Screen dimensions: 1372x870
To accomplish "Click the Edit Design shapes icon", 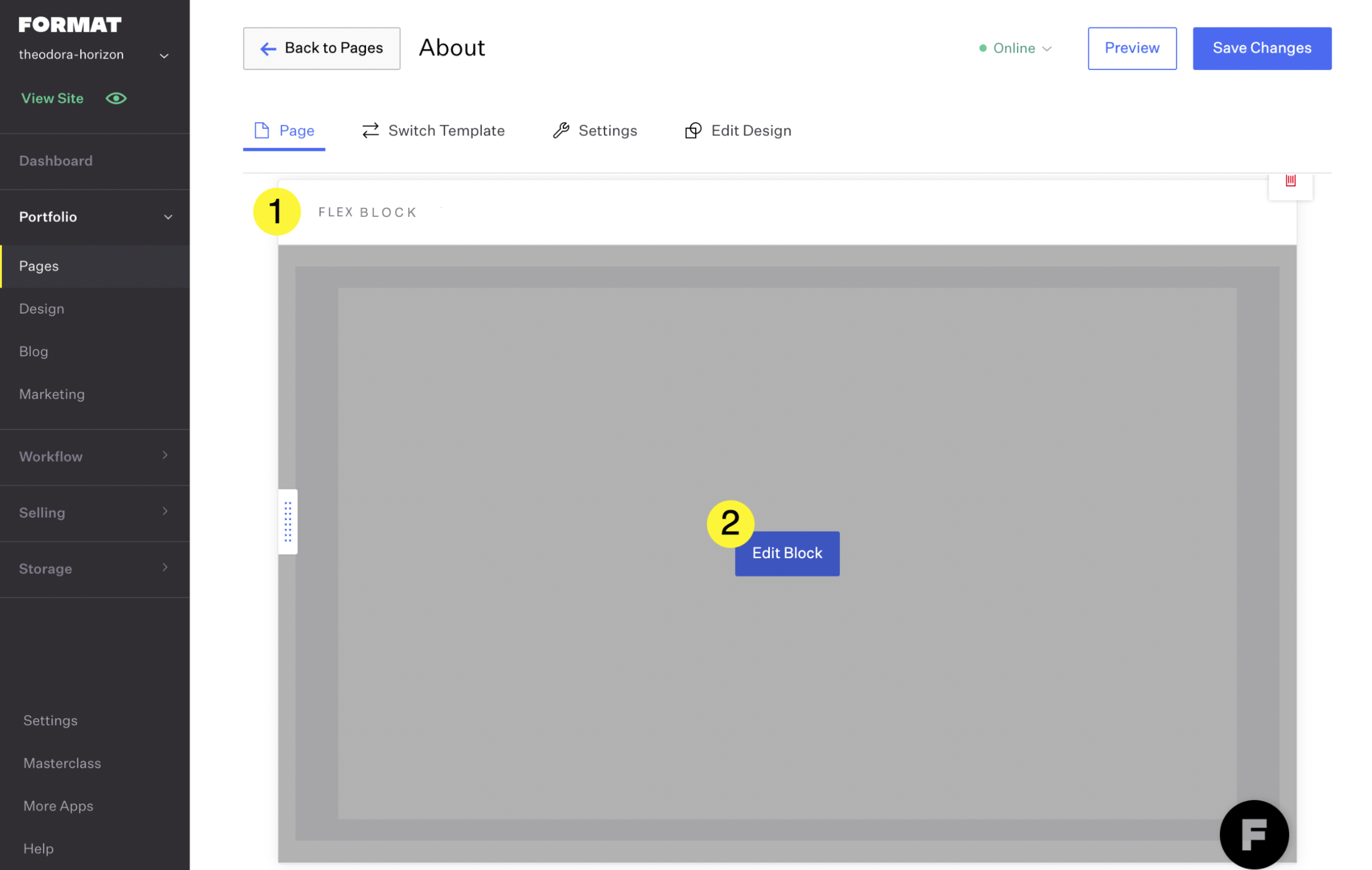I will pos(693,130).
